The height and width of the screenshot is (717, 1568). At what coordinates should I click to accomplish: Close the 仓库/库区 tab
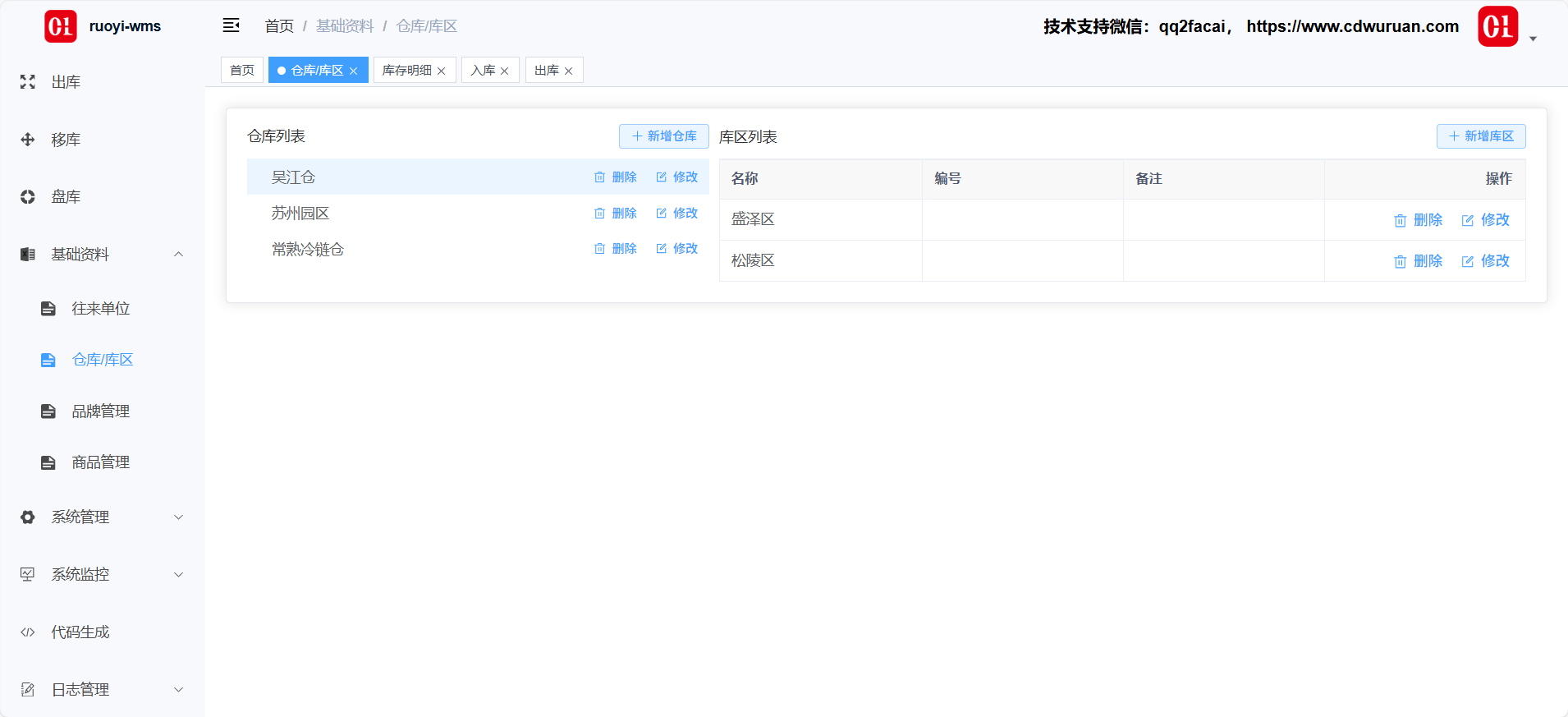click(354, 71)
